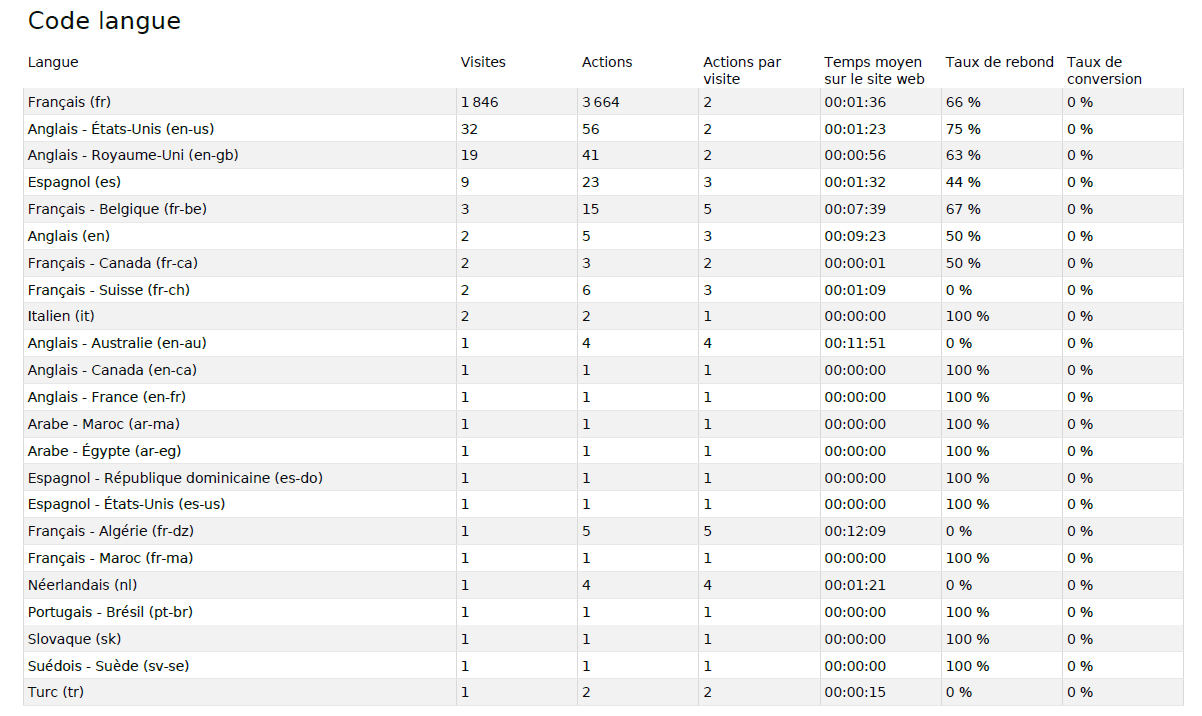Click the Portugais - Brésil (pt-br) row
The width and height of the screenshot is (1202, 716).
[x=110, y=612]
